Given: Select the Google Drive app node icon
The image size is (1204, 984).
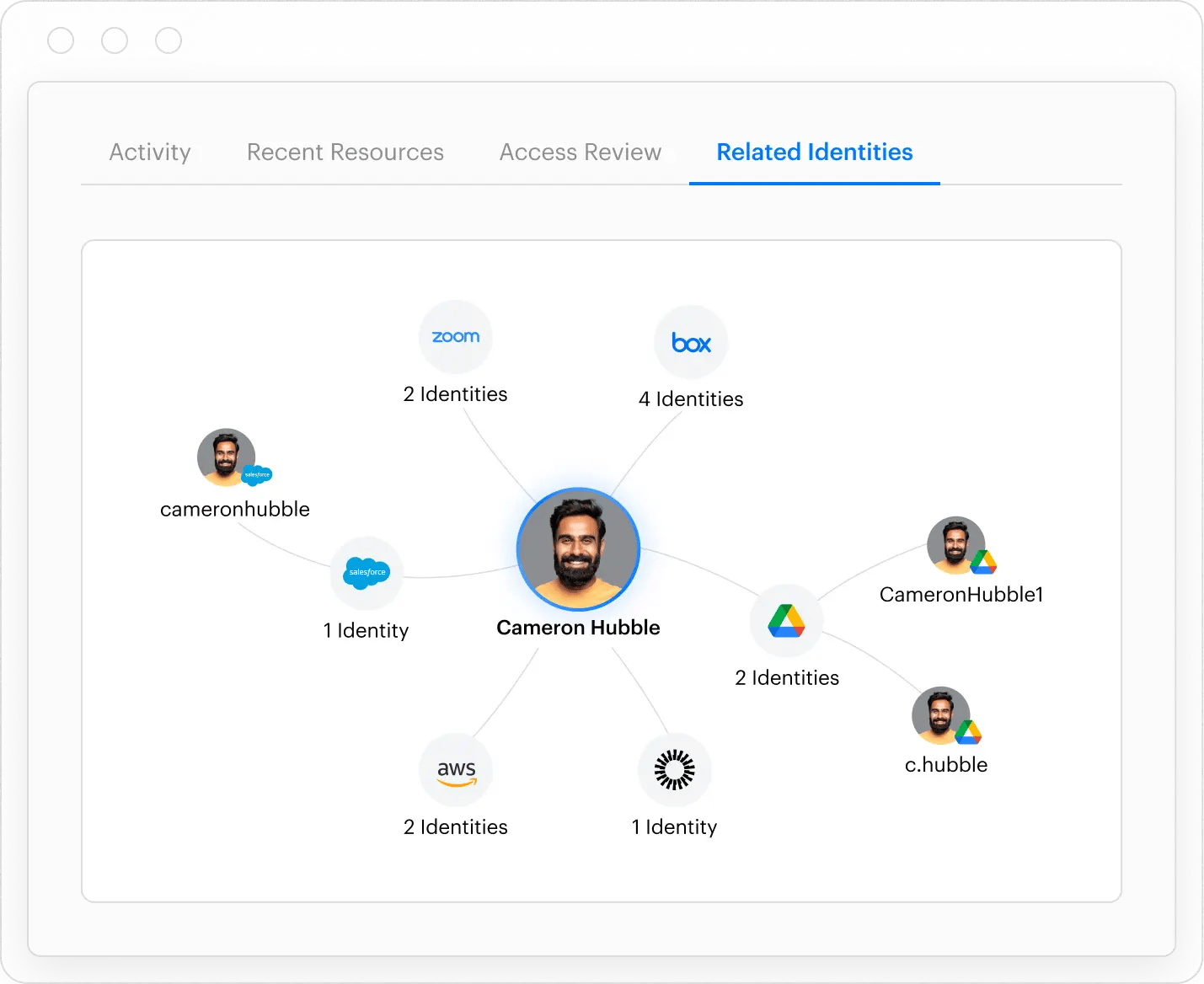Looking at the screenshot, I should [x=786, y=621].
